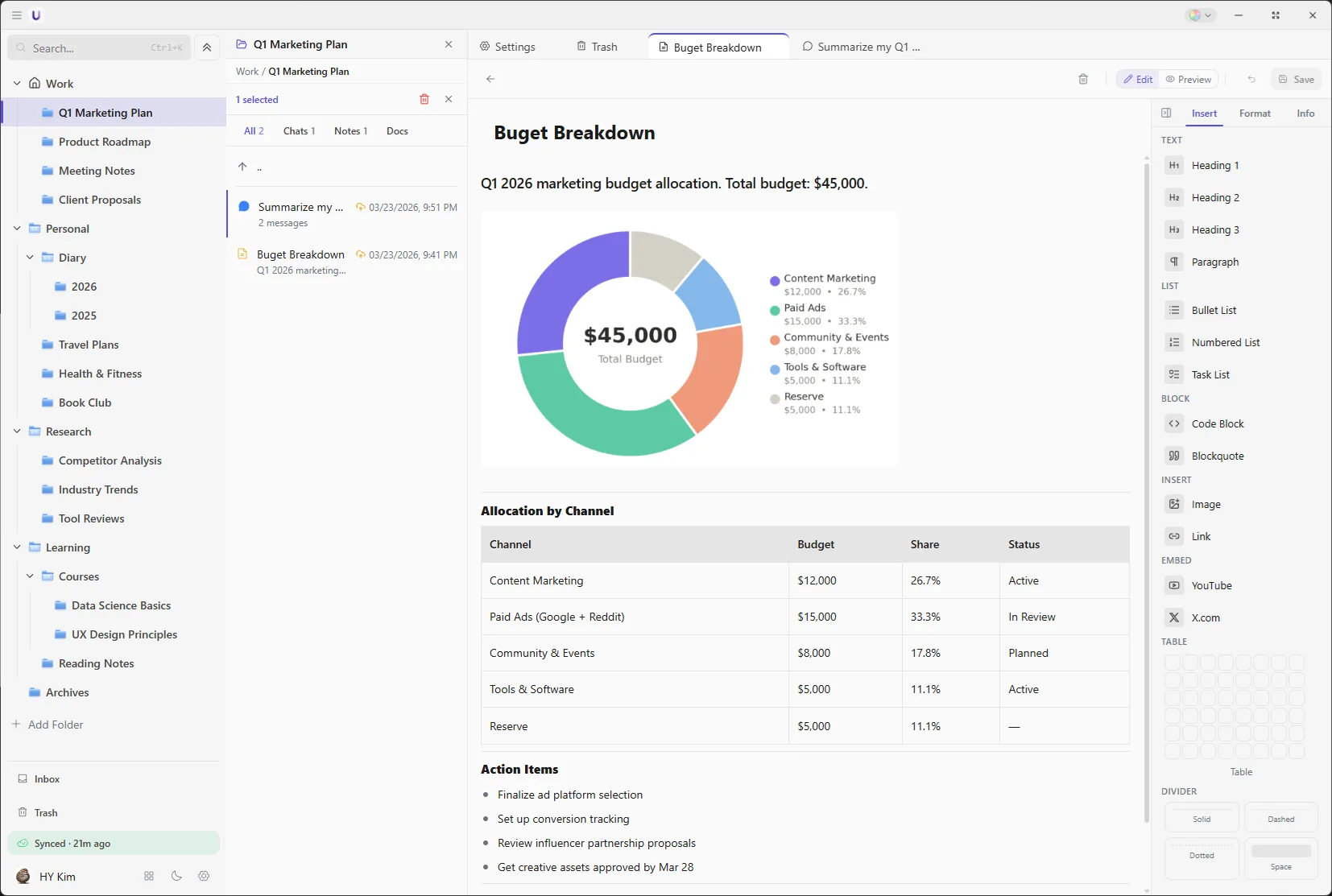The width and height of the screenshot is (1332, 896).
Task: Insert a Code Block
Action: [1218, 423]
